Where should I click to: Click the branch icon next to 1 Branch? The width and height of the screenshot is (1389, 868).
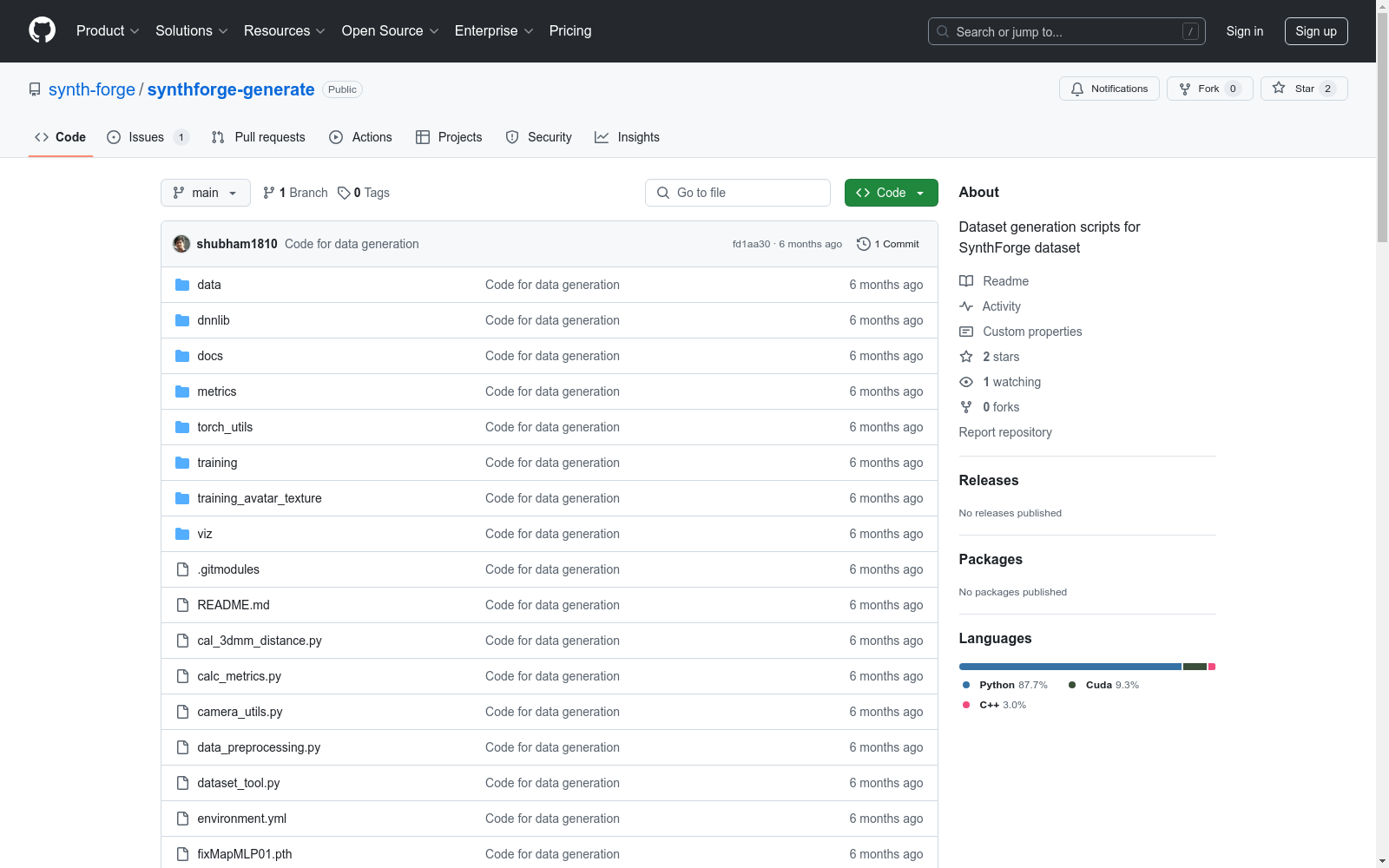[x=269, y=193]
